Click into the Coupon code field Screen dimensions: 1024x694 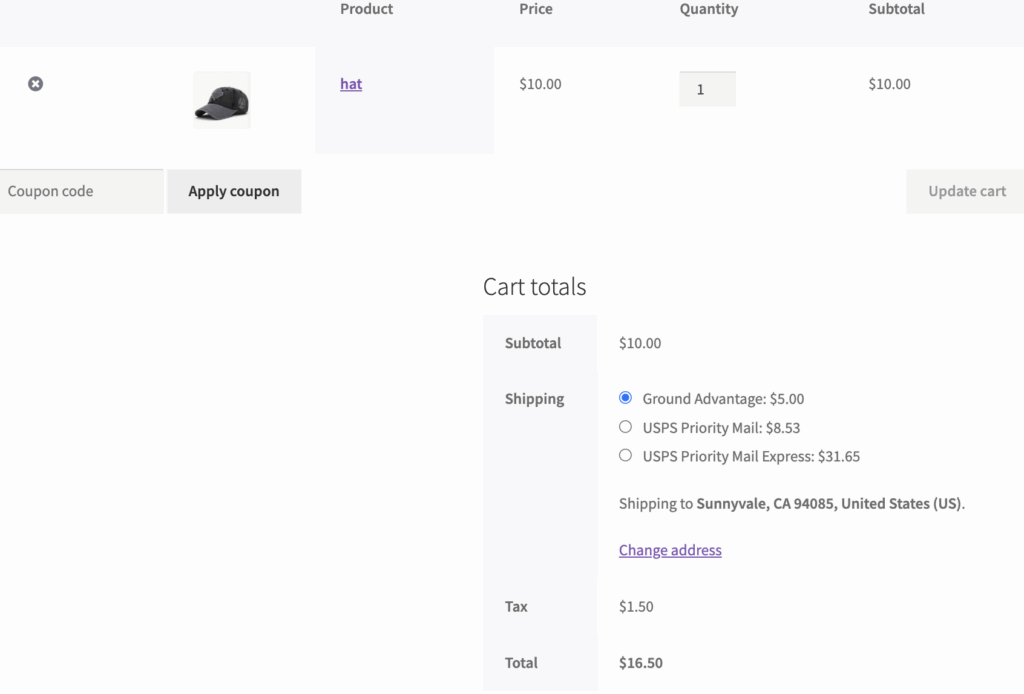pyautogui.click(x=81, y=191)
